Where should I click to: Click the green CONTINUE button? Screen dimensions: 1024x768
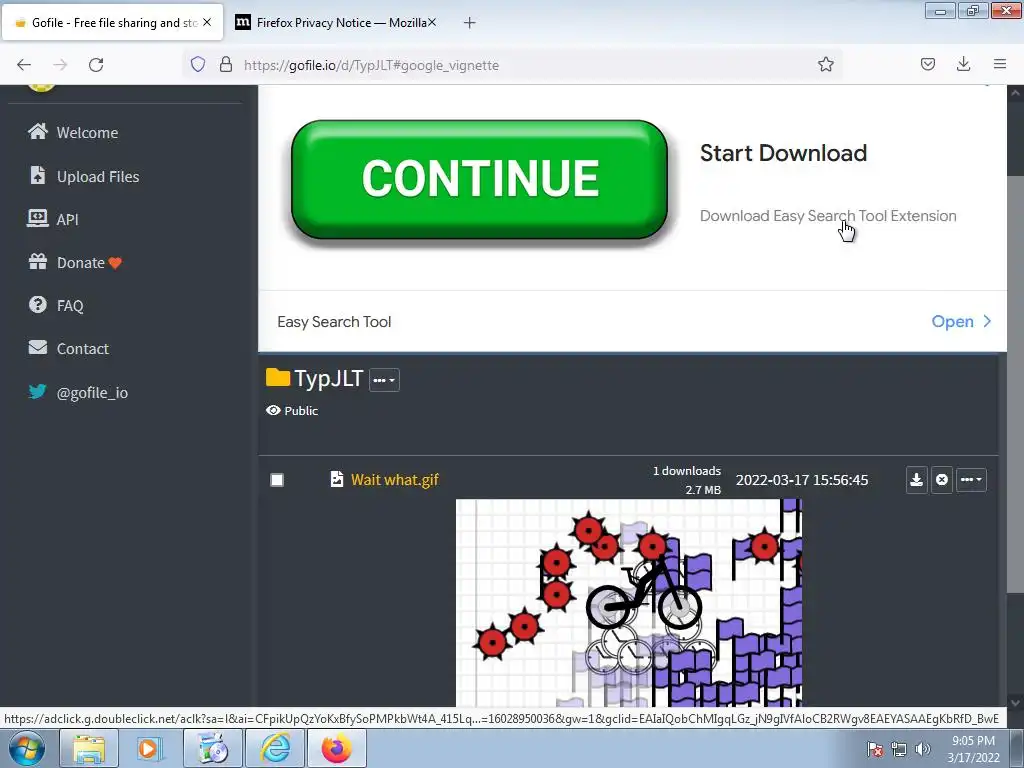click(x=479, y=179)
